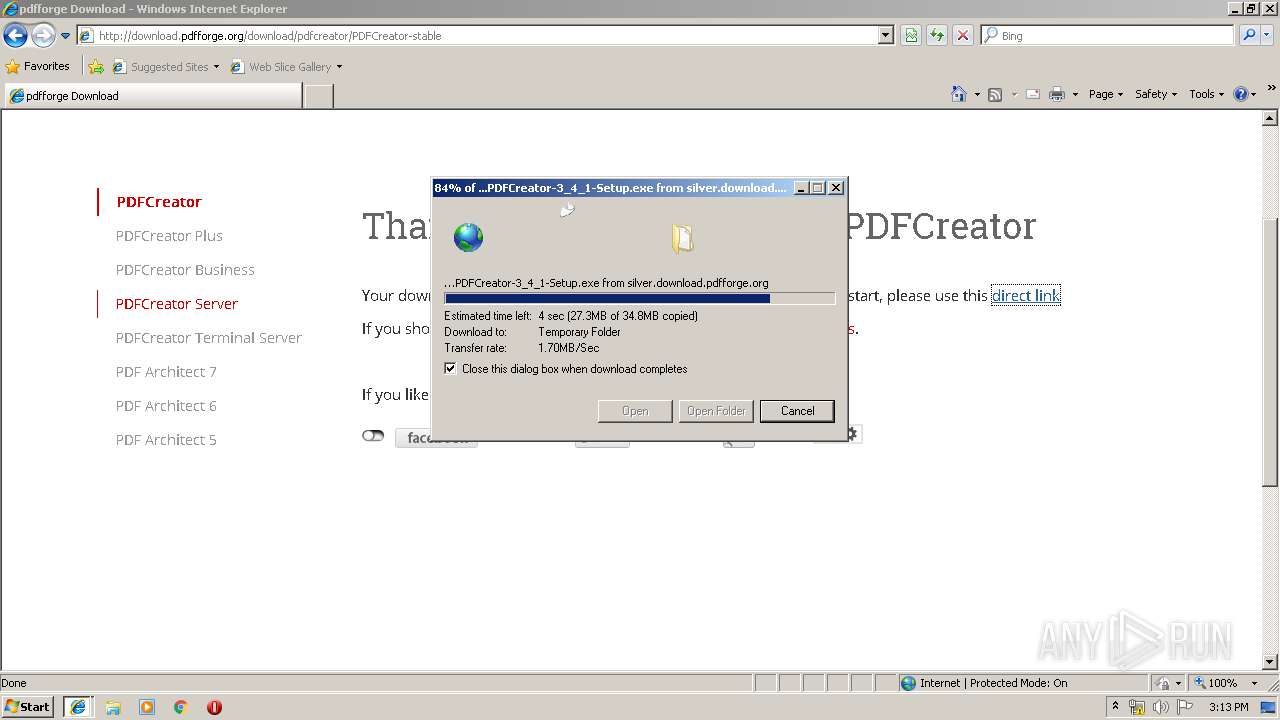Click the Read Mail envelope icon
This screenshot has width=1280, height=720.
pos(1033,94)
